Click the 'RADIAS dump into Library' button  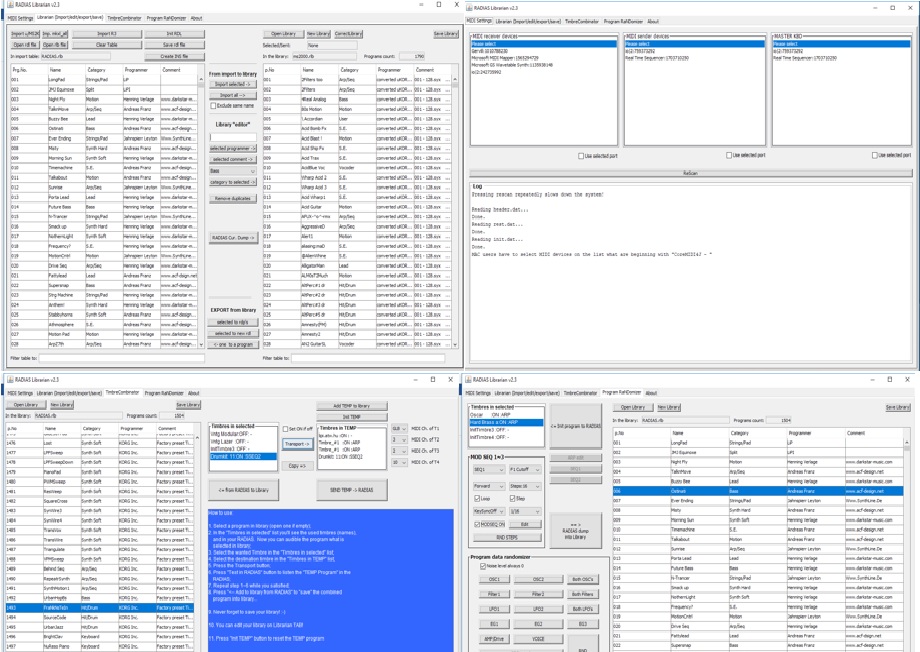[576, 531]
